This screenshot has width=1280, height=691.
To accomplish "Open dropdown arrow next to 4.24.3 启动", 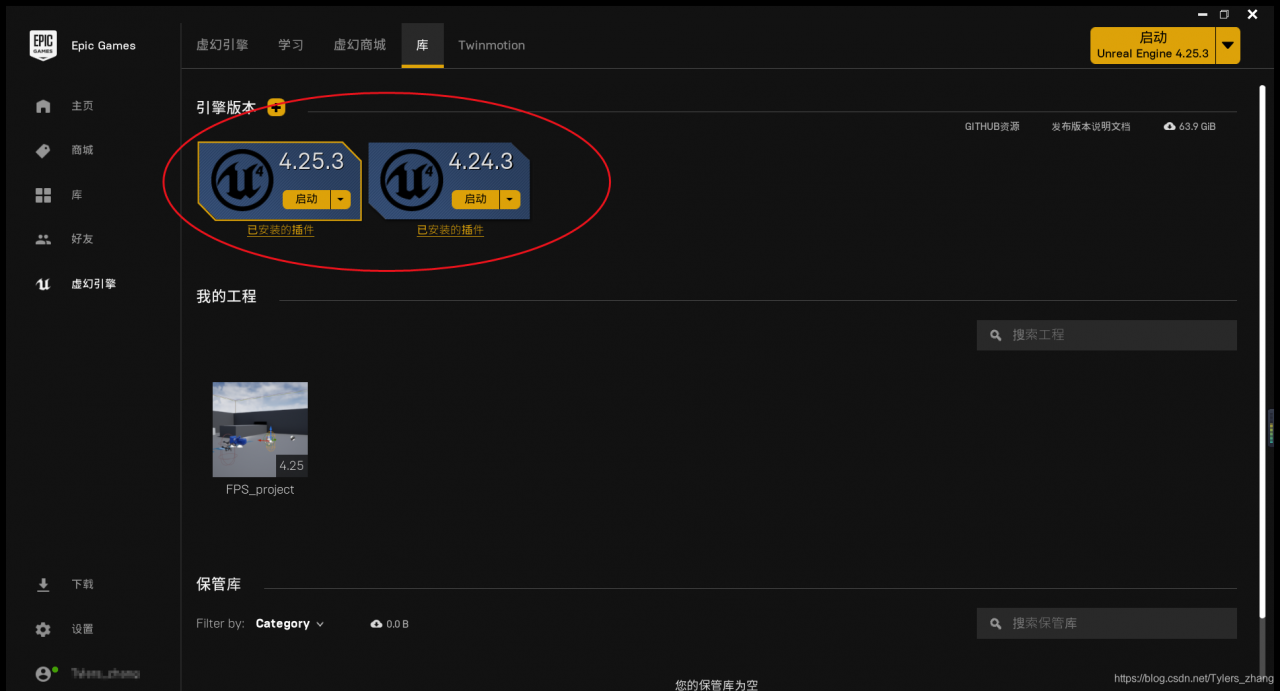I will (511, 199).
